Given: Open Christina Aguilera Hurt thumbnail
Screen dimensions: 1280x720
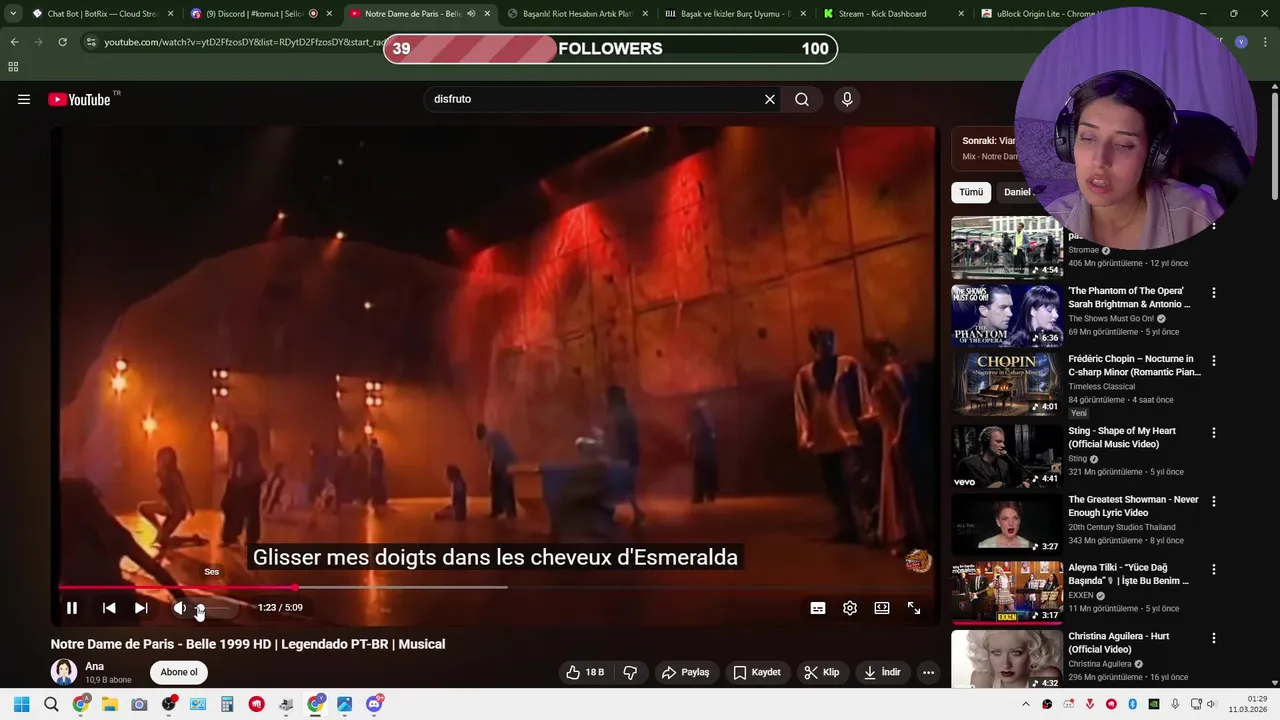Looking at the screenshot, I should tap(1007, 660).
